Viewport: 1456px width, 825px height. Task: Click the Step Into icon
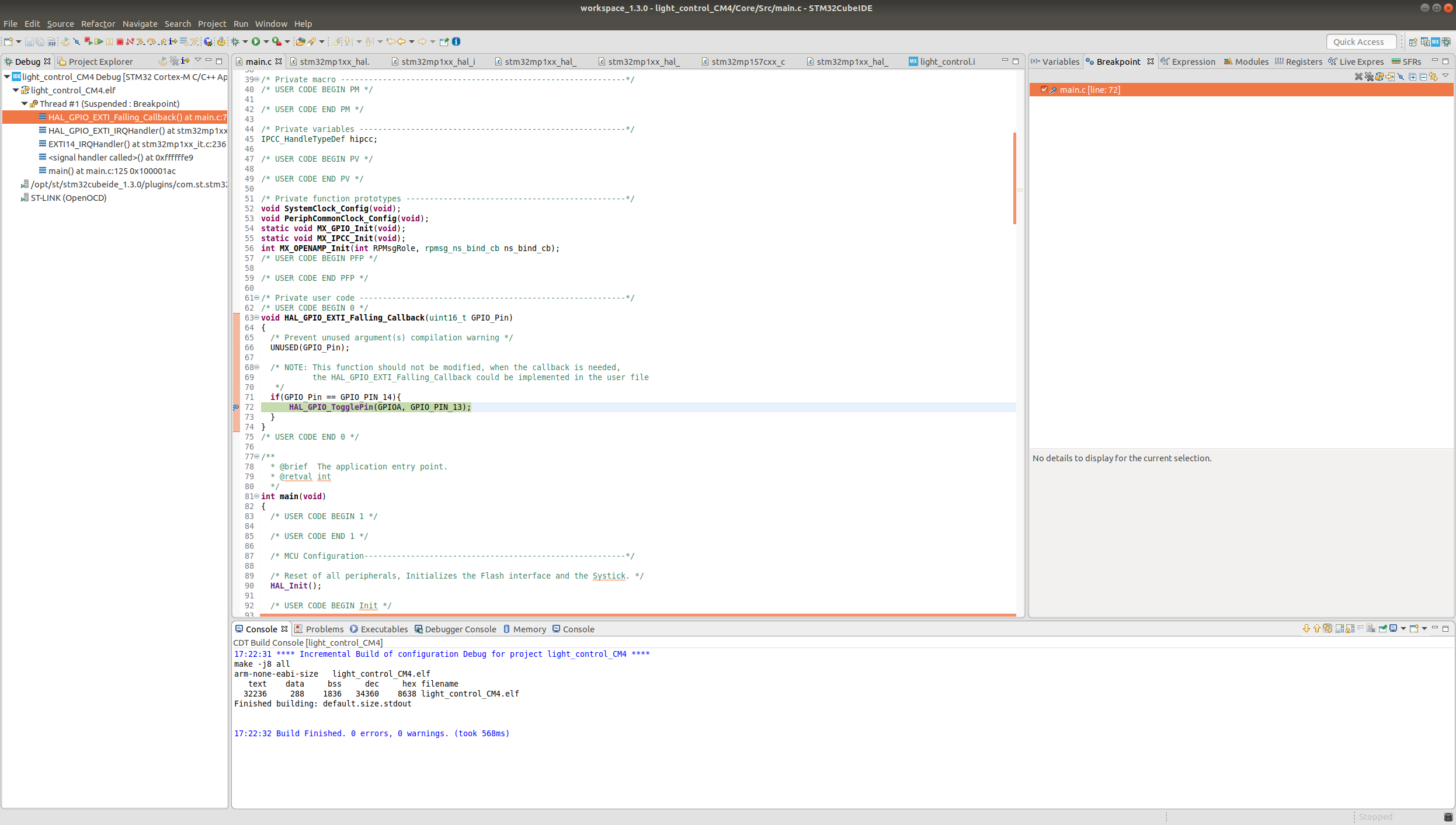[x=141, y=41]
